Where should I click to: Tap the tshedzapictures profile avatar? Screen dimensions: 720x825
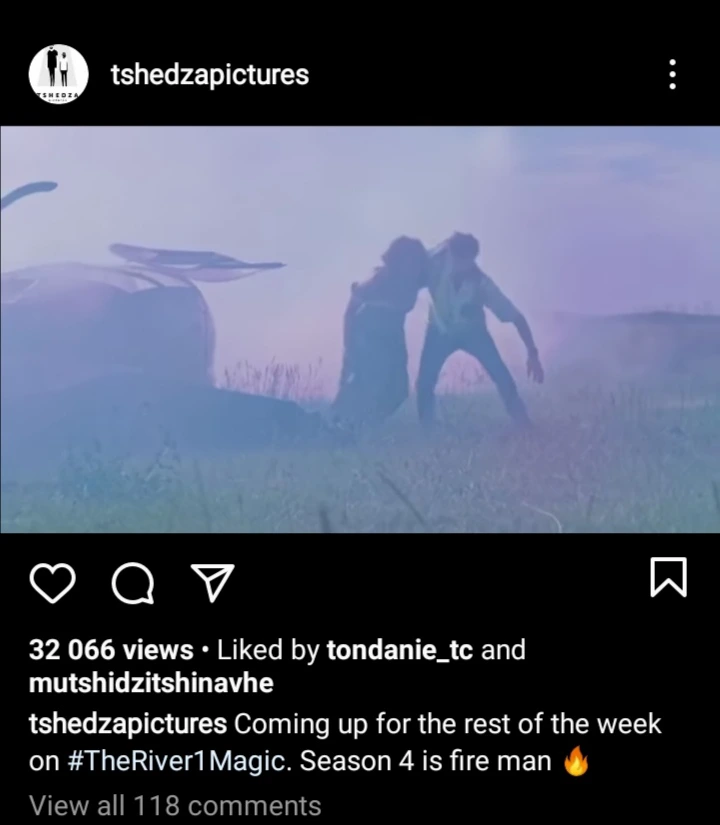(58, 74)
